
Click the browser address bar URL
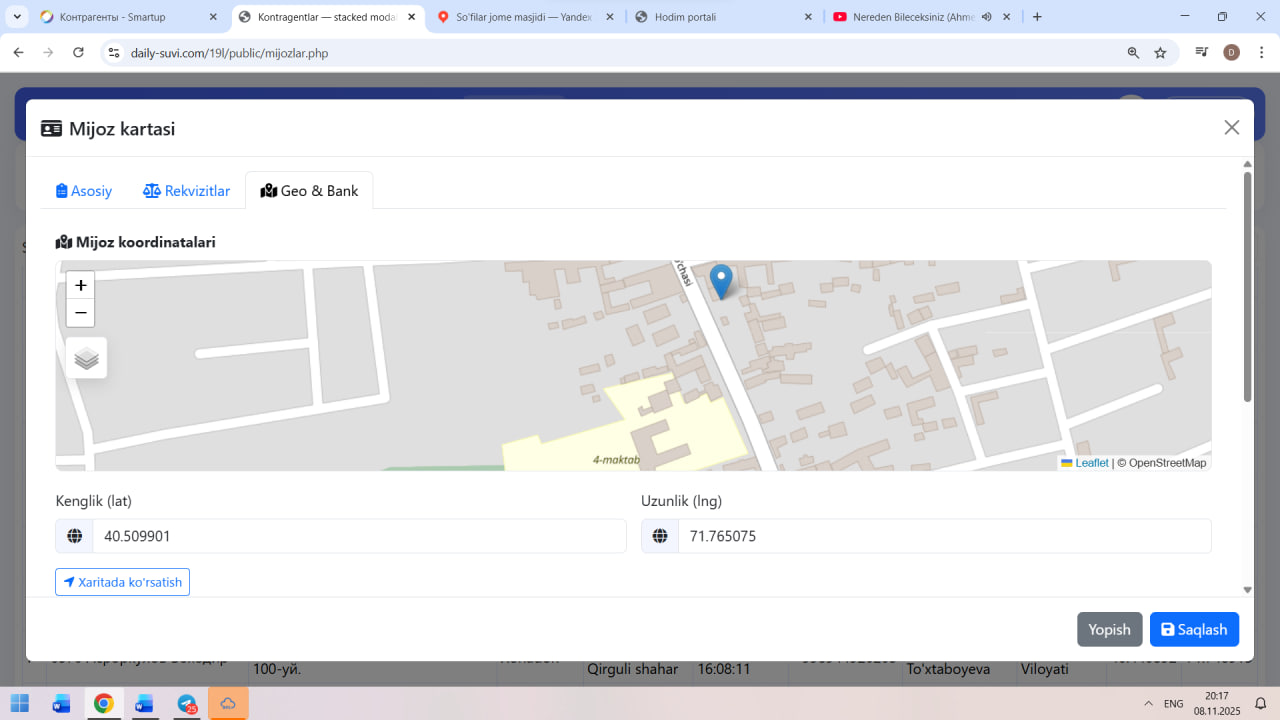229,53
